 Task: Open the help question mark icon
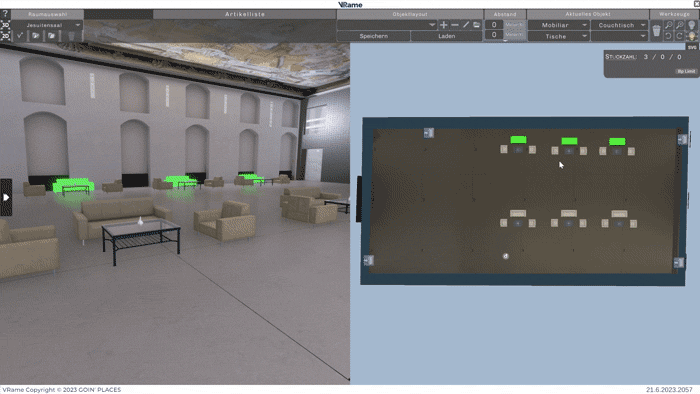tap(5, 14)
